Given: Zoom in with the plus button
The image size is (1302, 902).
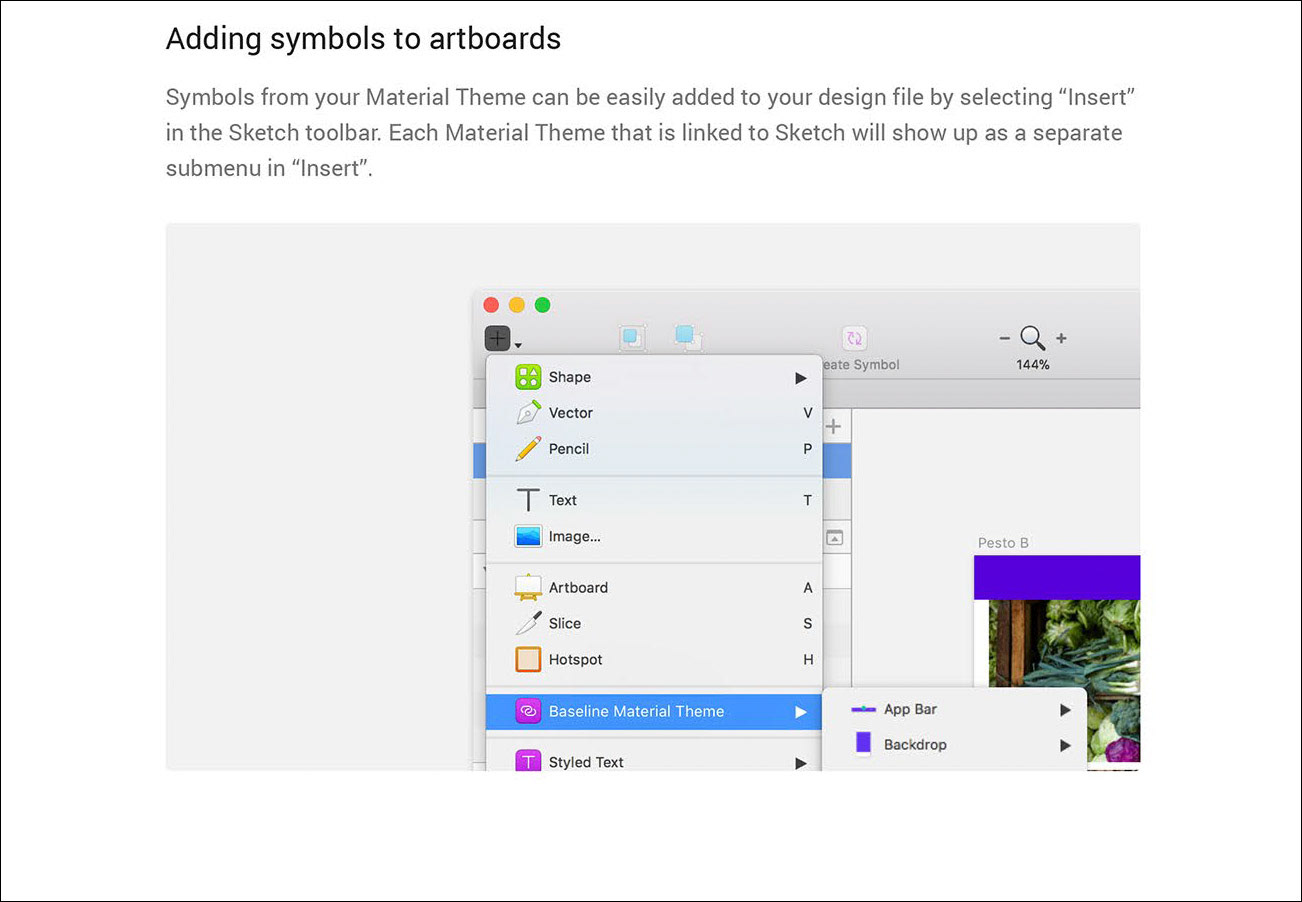Looking at the screenshot, I should click(x=1061, y=339).
